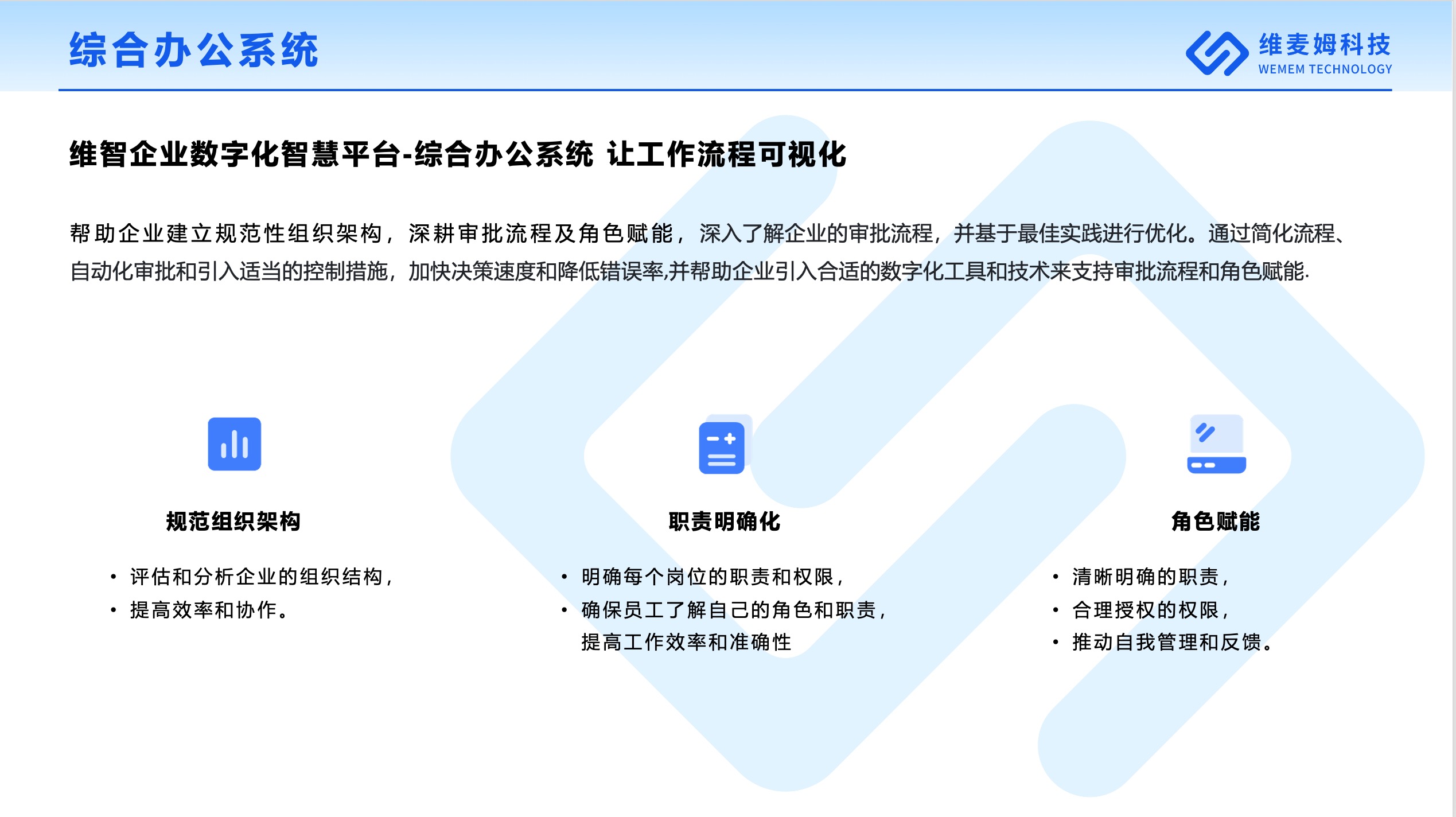1456x817 pixels.
Task: Click the line 提高工作效率和准确性
Action: coord(686,642)
